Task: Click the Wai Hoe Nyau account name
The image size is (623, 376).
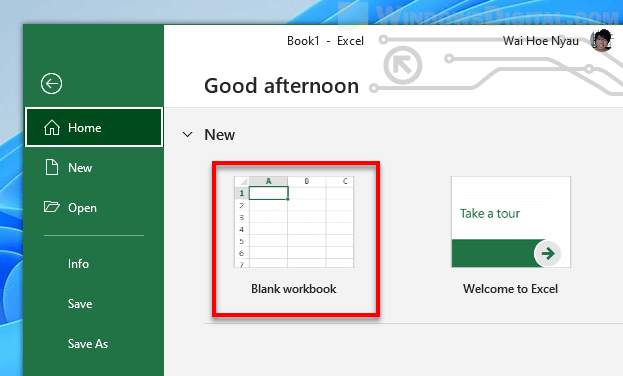Action: tap(540, 41)
